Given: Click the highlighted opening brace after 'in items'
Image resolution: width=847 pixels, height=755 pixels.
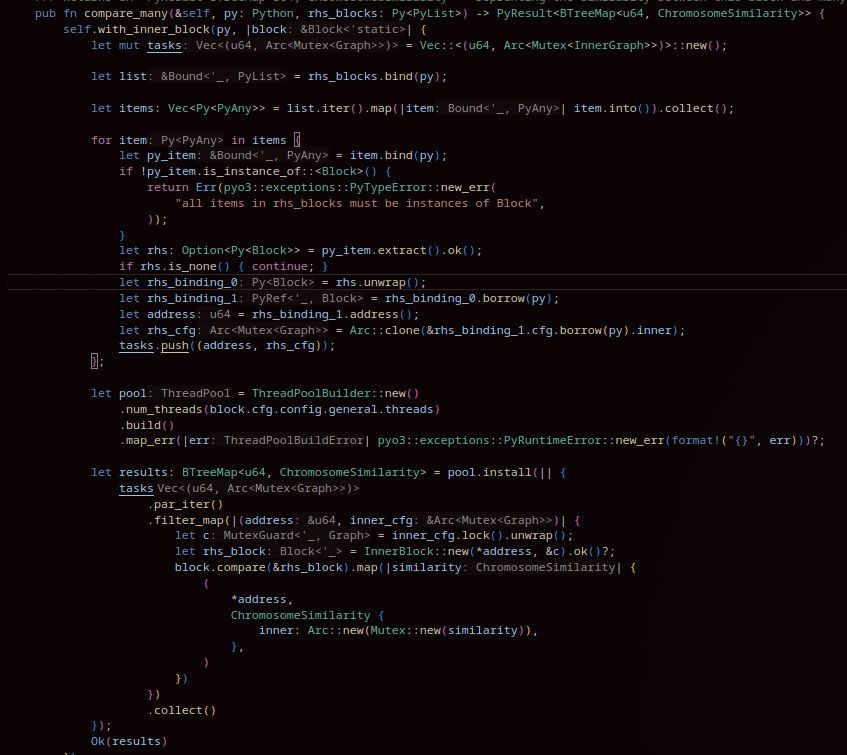Looking at the screenshot, I should 297,140.
